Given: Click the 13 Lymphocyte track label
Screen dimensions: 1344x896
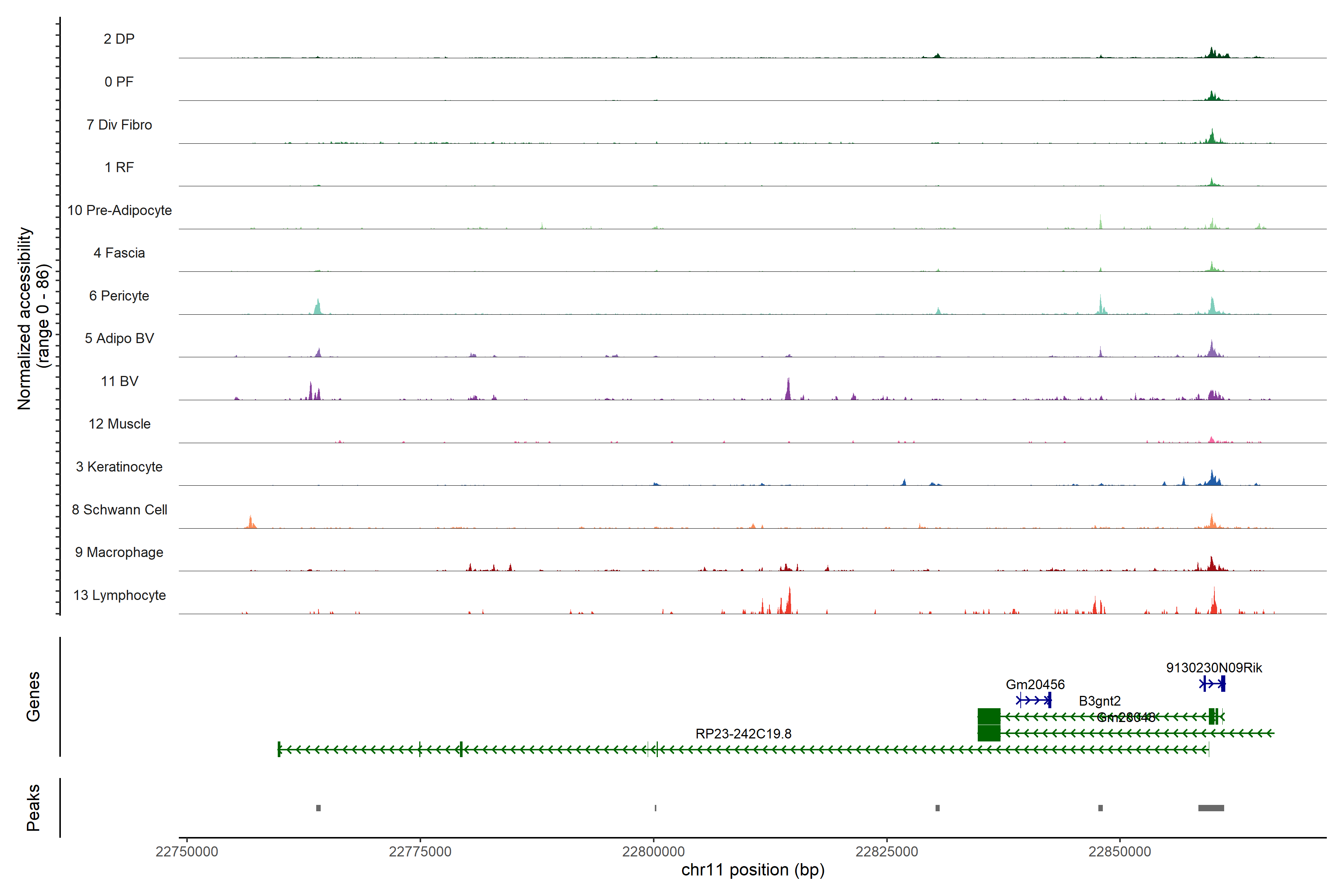Looking at the screenshot, I should [119, 595].
